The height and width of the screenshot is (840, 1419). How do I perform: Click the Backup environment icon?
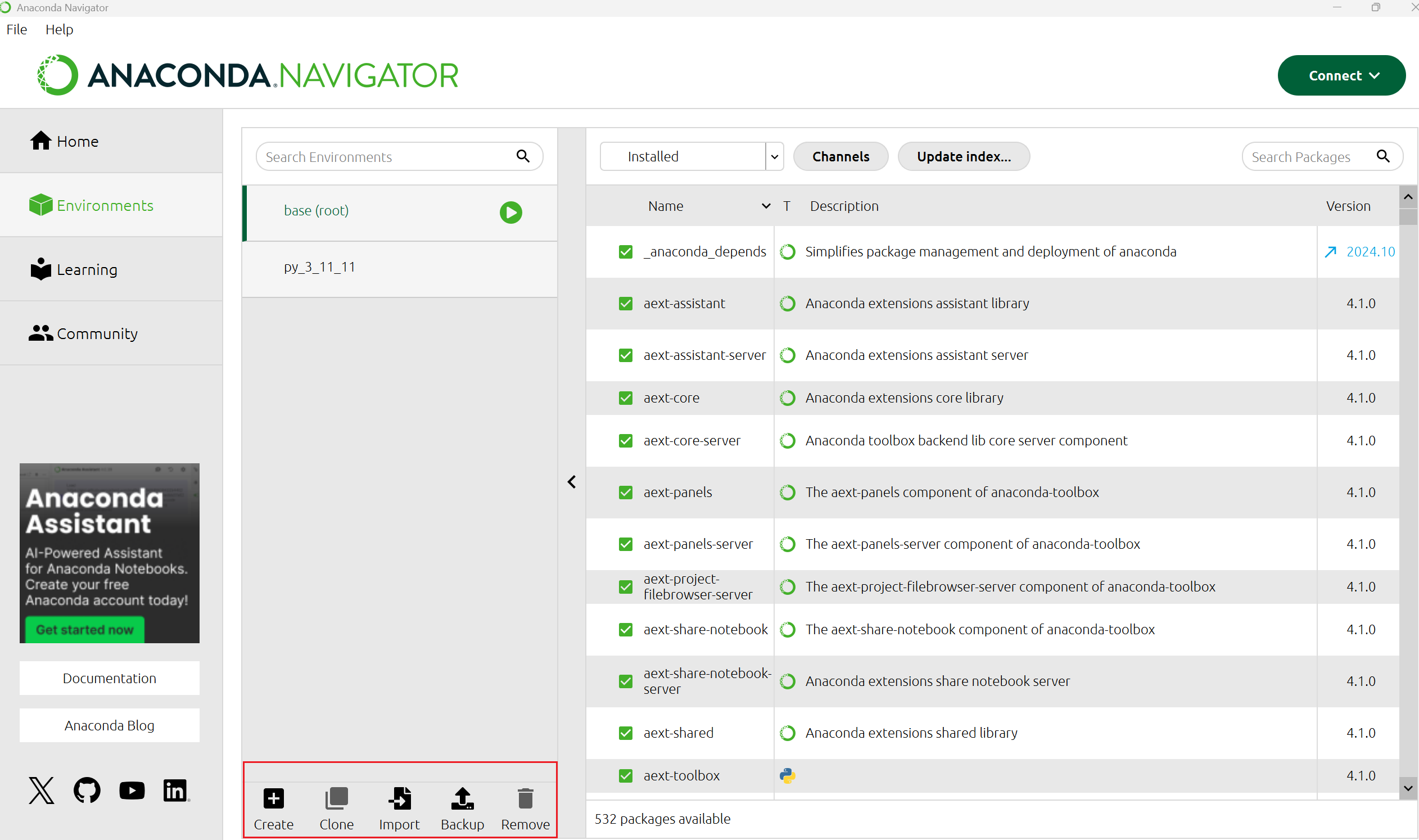click(462, 799)
